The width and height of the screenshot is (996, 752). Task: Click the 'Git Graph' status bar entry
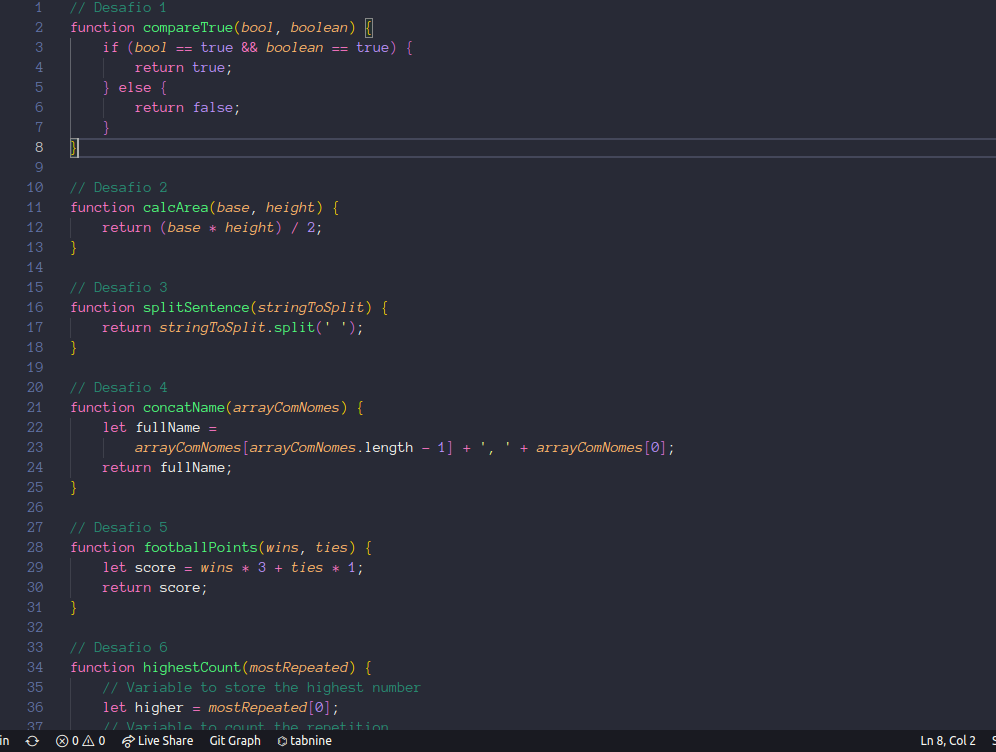point(234,741)
